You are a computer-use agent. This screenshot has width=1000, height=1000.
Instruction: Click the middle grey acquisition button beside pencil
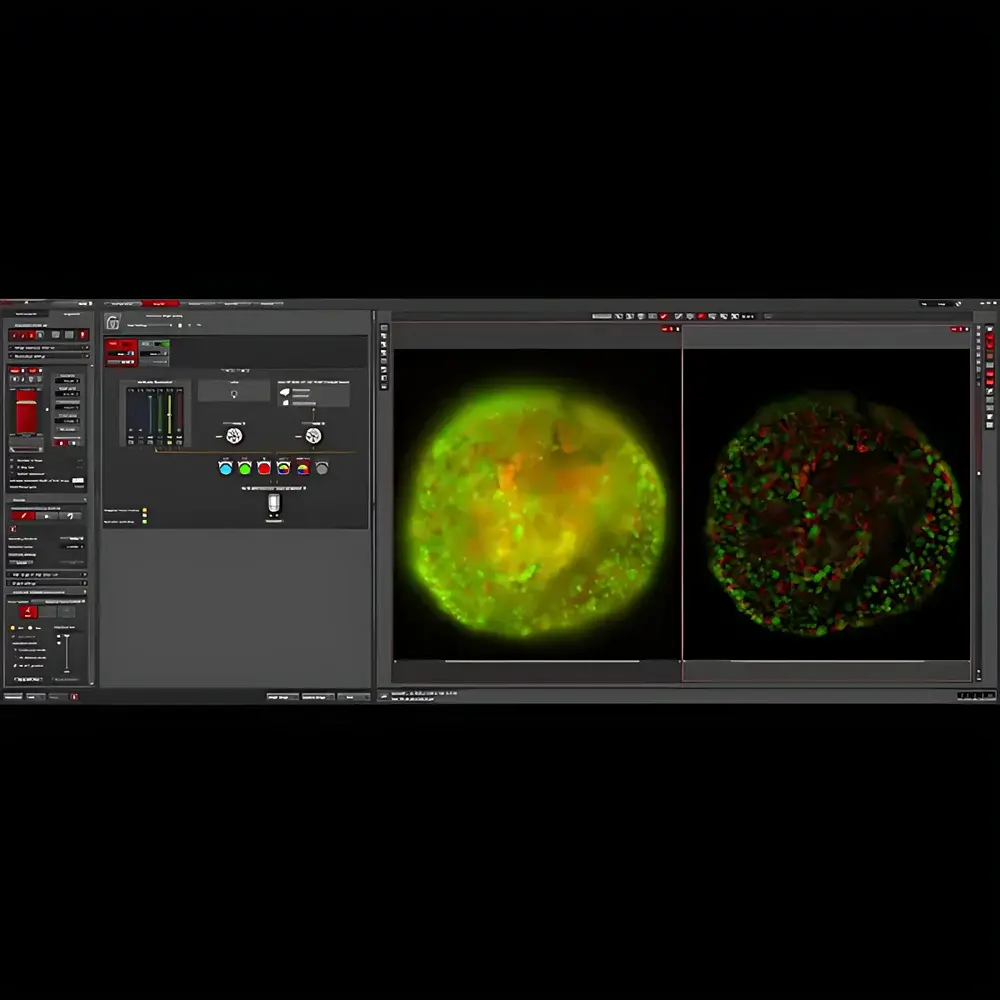click(47, 515)
